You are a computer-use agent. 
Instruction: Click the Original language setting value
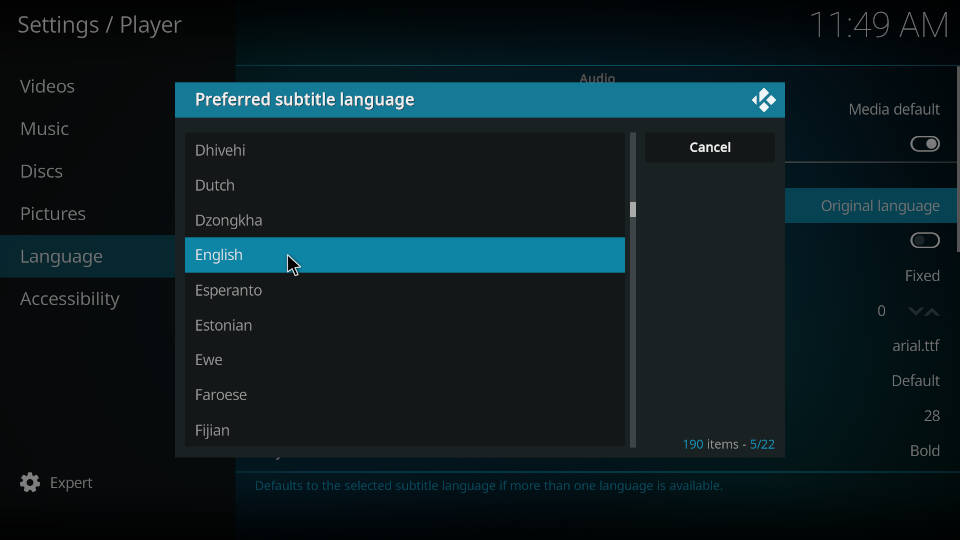880,206
